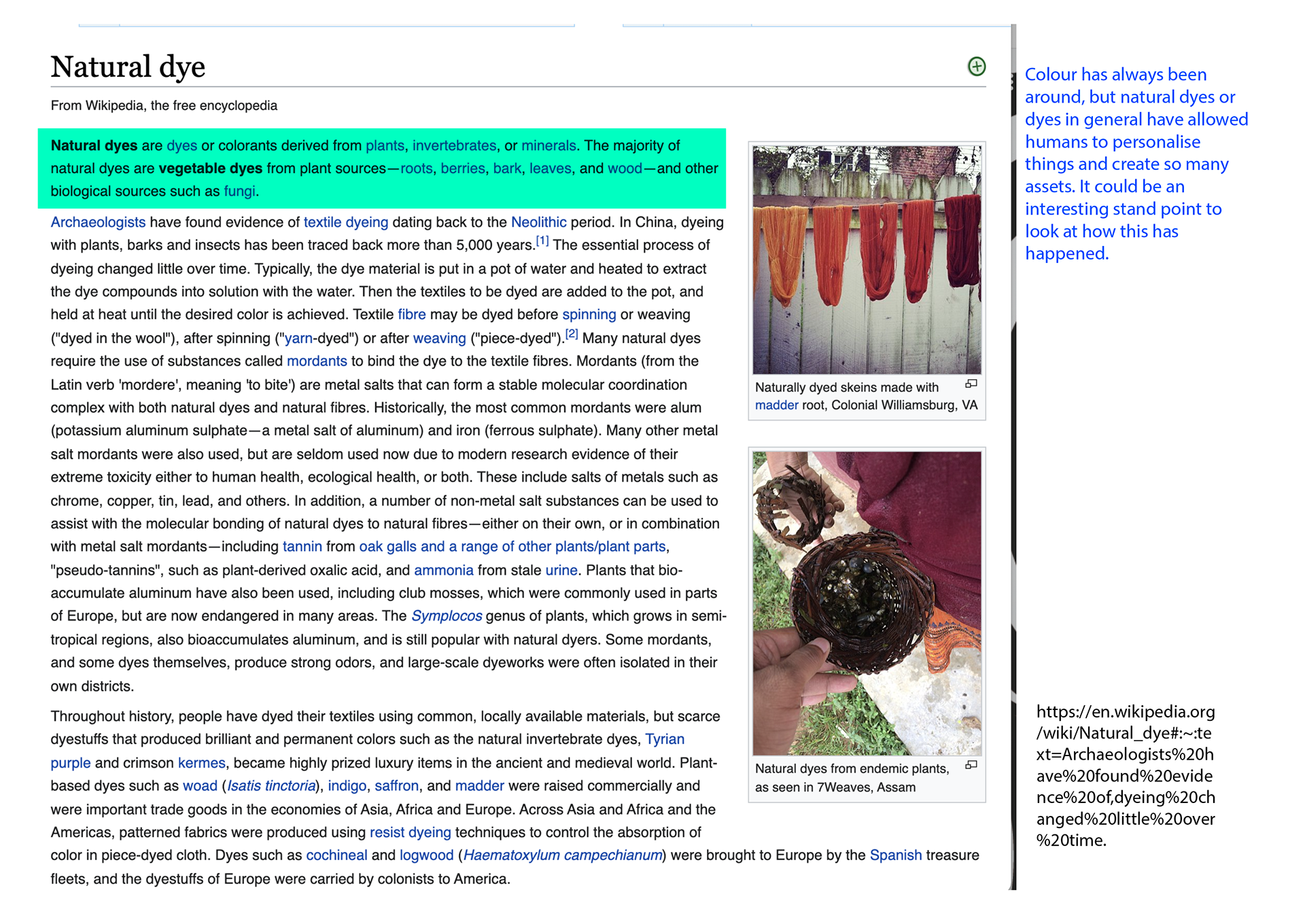Screen dimensions: 1305x924
Task: Open the 'plants' link
Action: (x=385, y=145)
